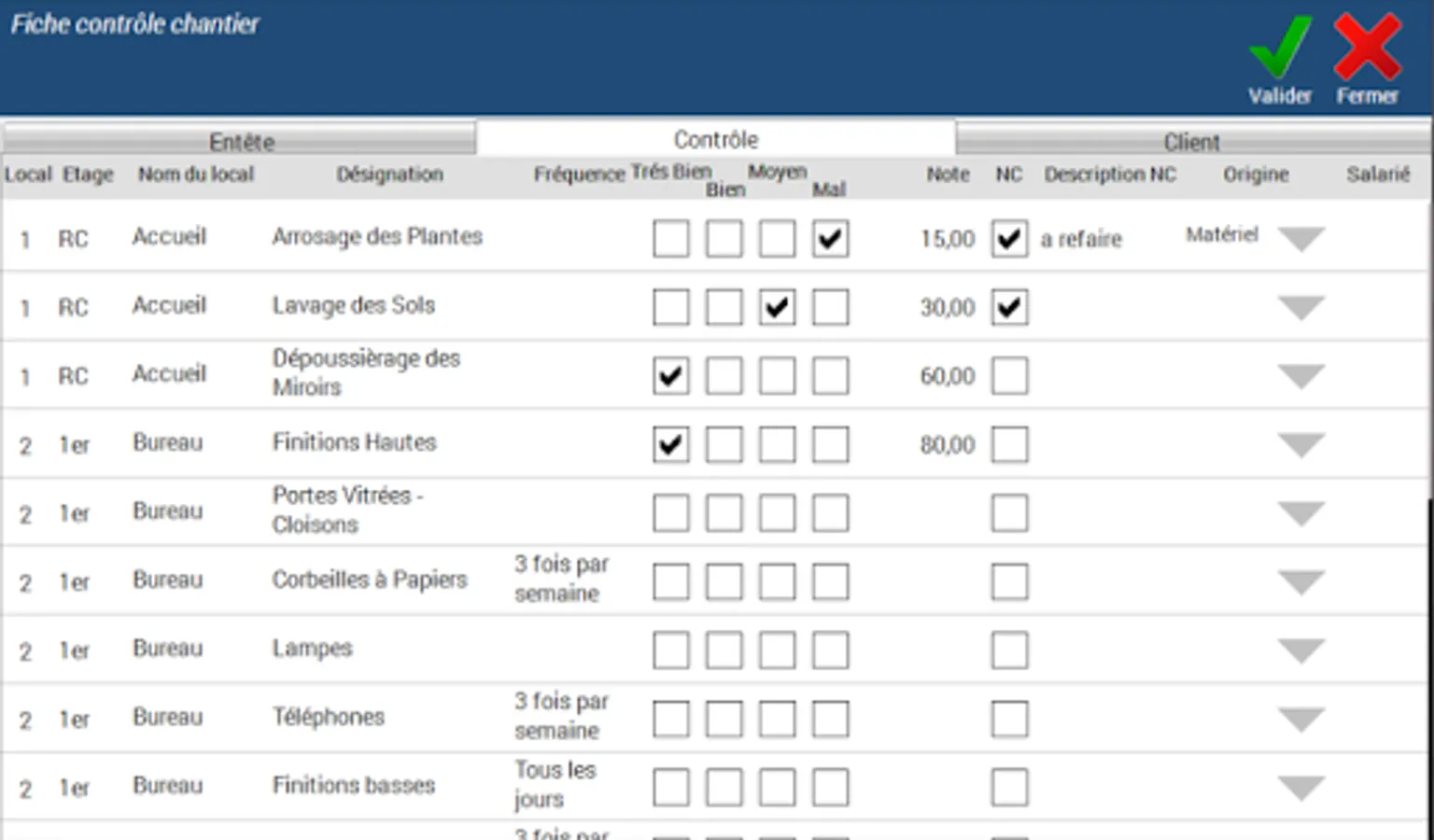The image size is (1434, 840).
Task: Click the Matériel origin value
Action: click(1222, 234)
